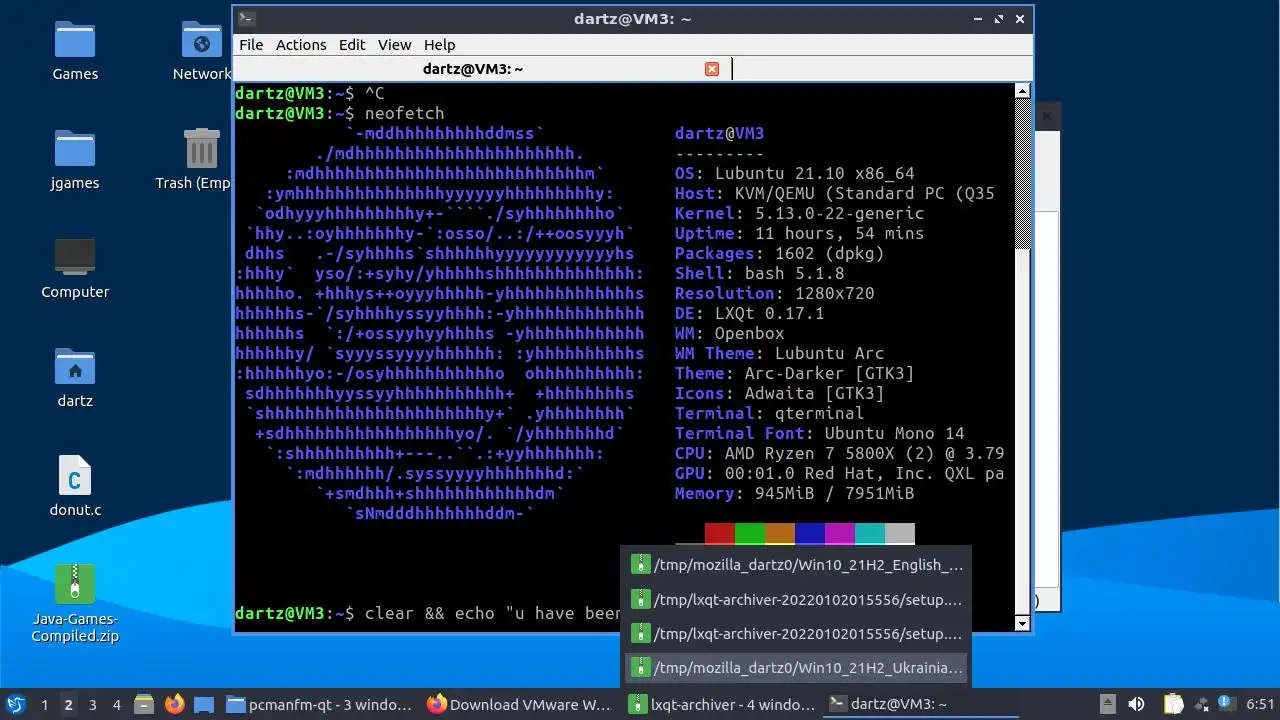The image size is (1280, 720).
Task: Switch to workspace 3
Action: click(x=92, y=705)
